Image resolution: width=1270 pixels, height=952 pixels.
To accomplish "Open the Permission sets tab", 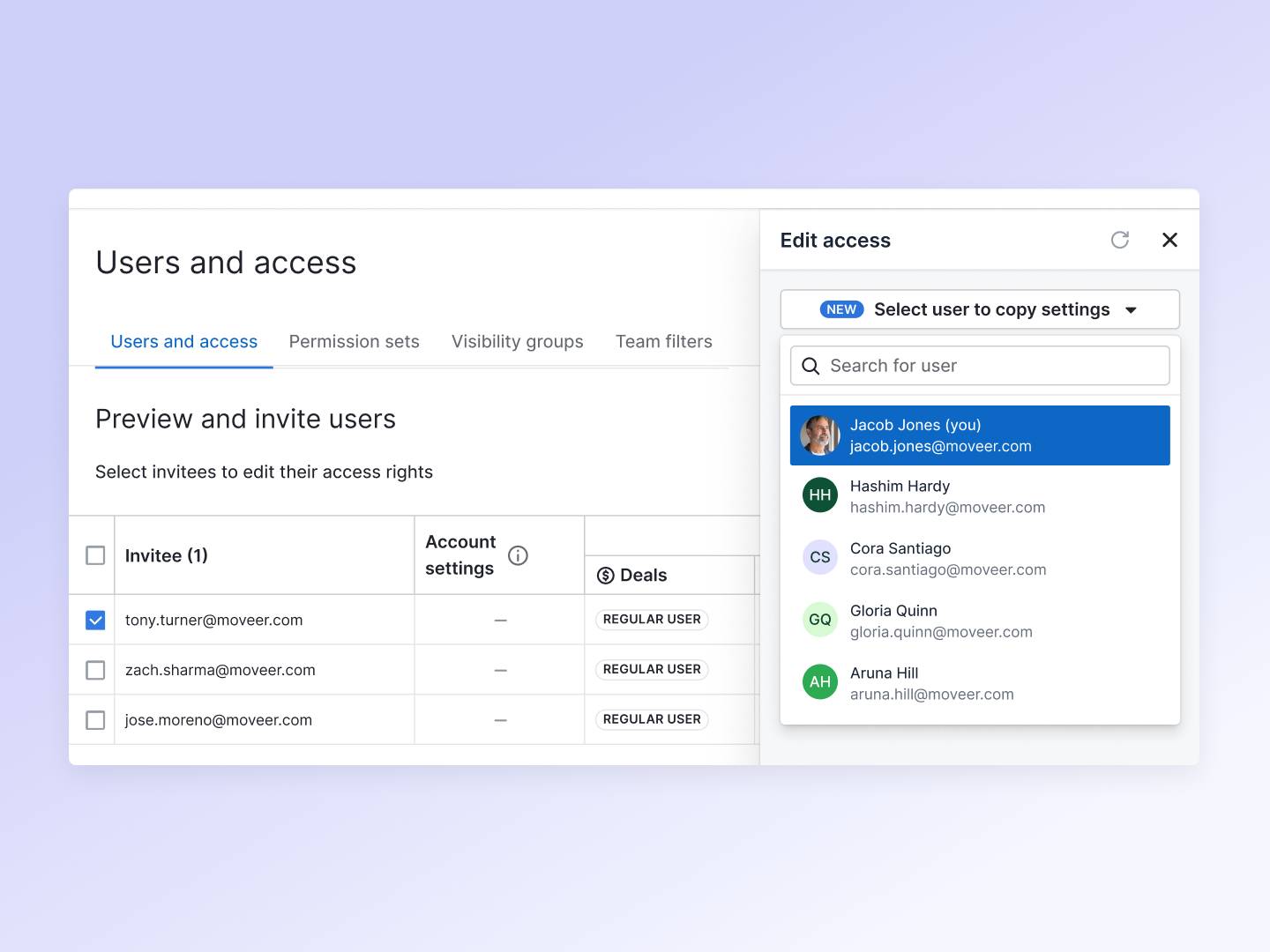I will pos(354,342).
